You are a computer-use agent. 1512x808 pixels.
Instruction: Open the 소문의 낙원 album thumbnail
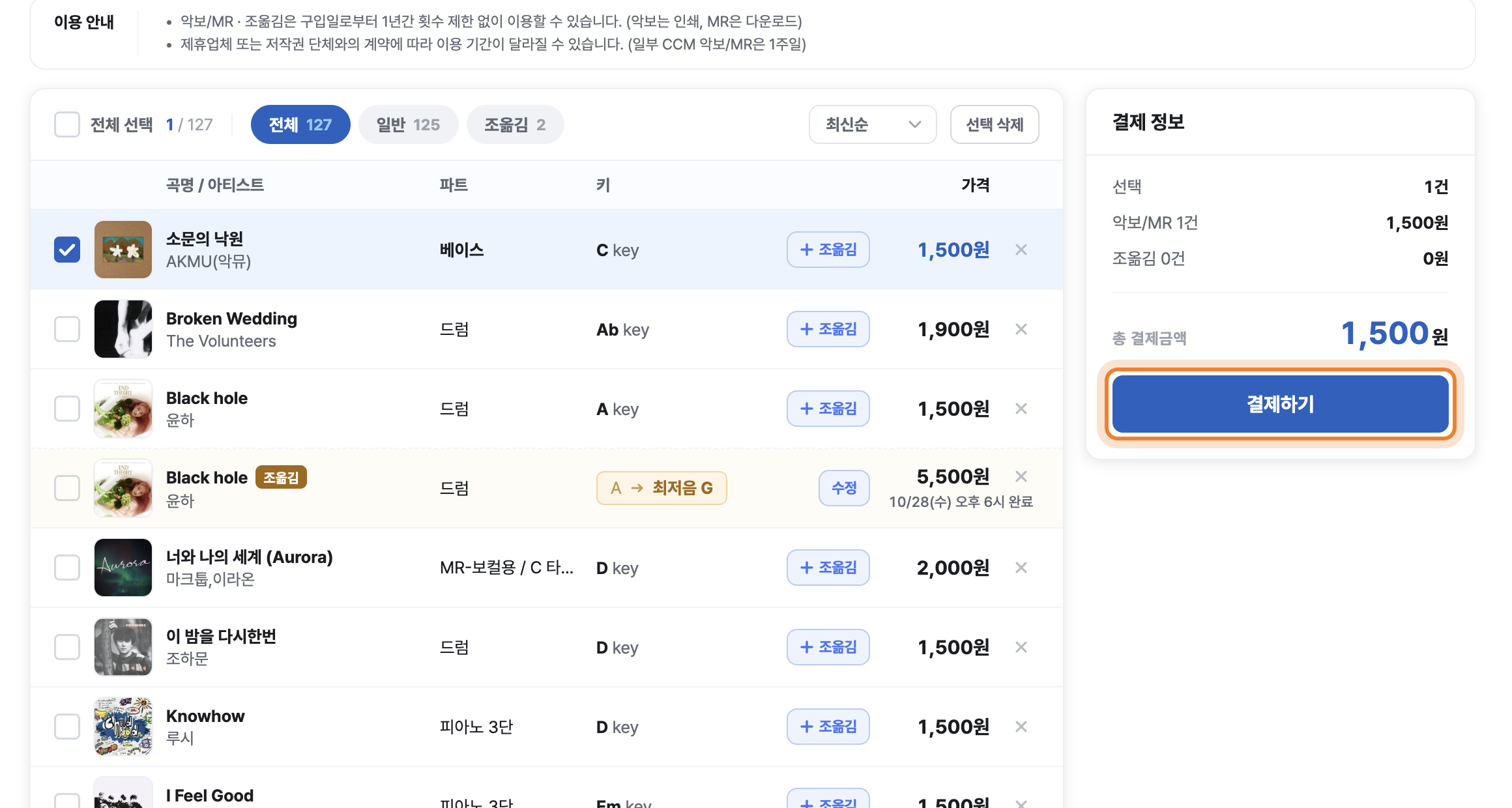tap(123, 250)
